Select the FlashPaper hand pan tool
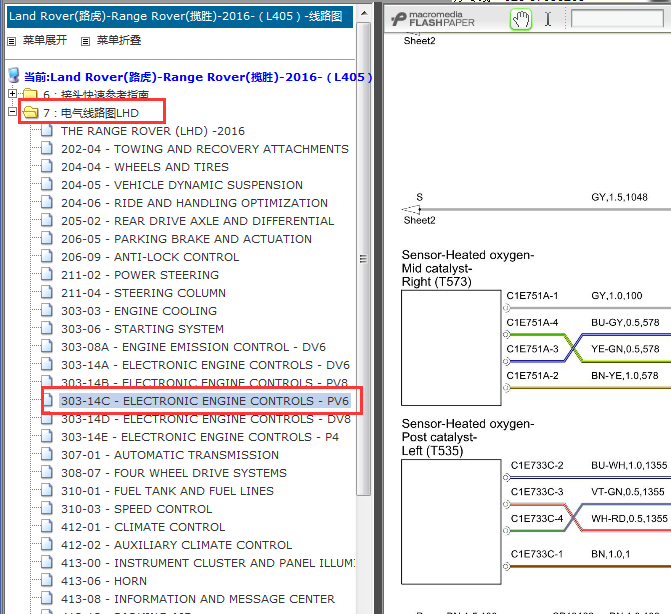 (x=521, y=20)
